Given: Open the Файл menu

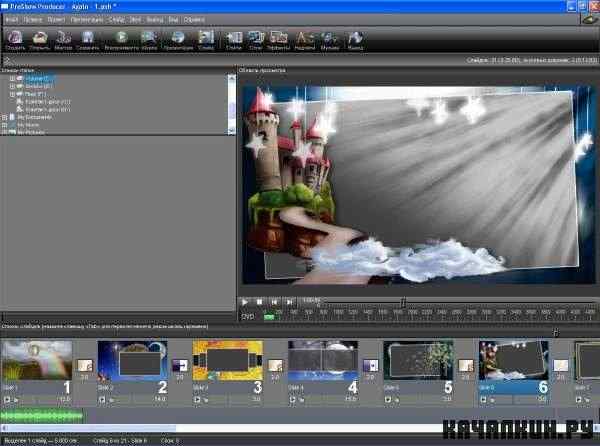Looking at the screenshot, I should 11,20.
